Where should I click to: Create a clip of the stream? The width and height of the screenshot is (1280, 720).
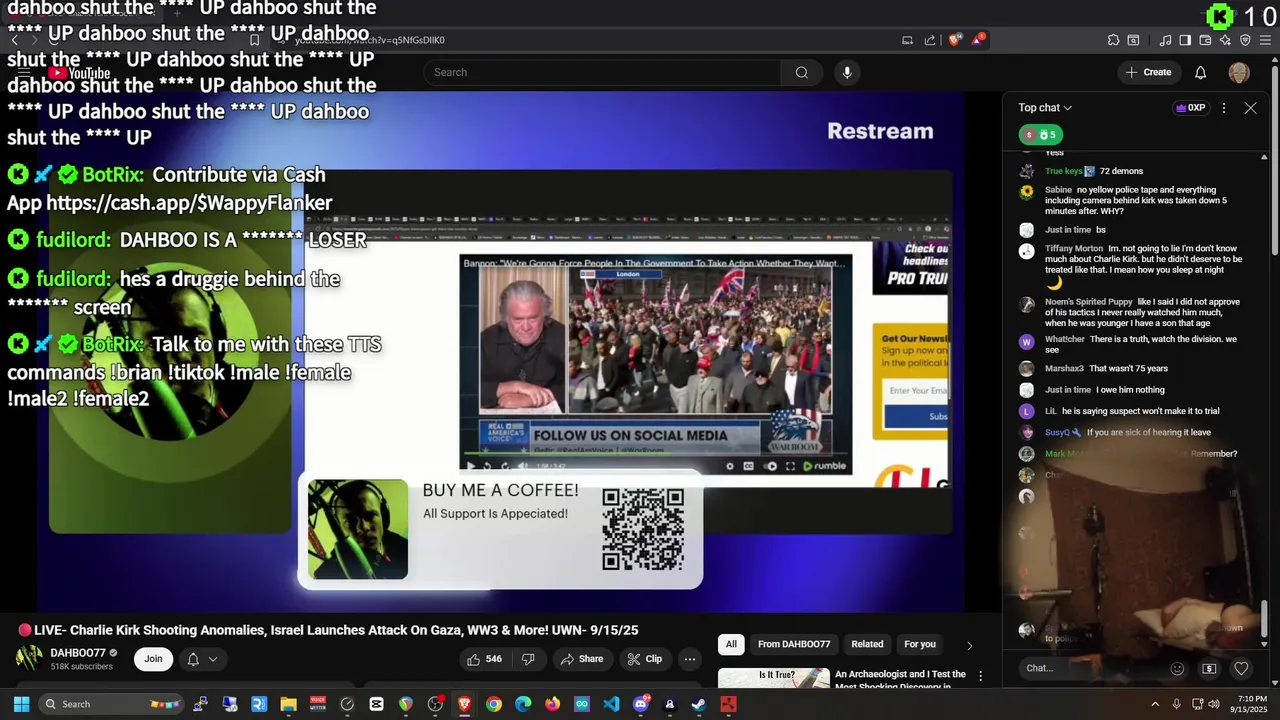point(644,659)
